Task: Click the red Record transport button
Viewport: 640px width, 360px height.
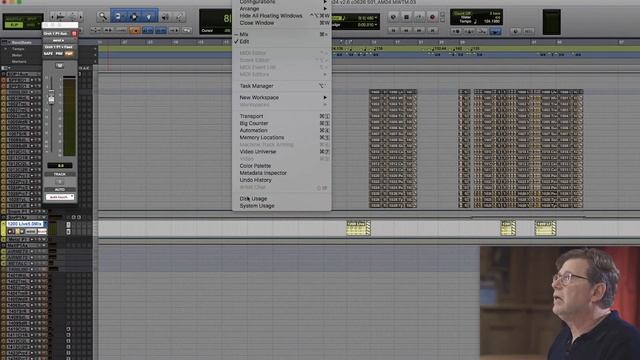Action: [x=432, y=17]
